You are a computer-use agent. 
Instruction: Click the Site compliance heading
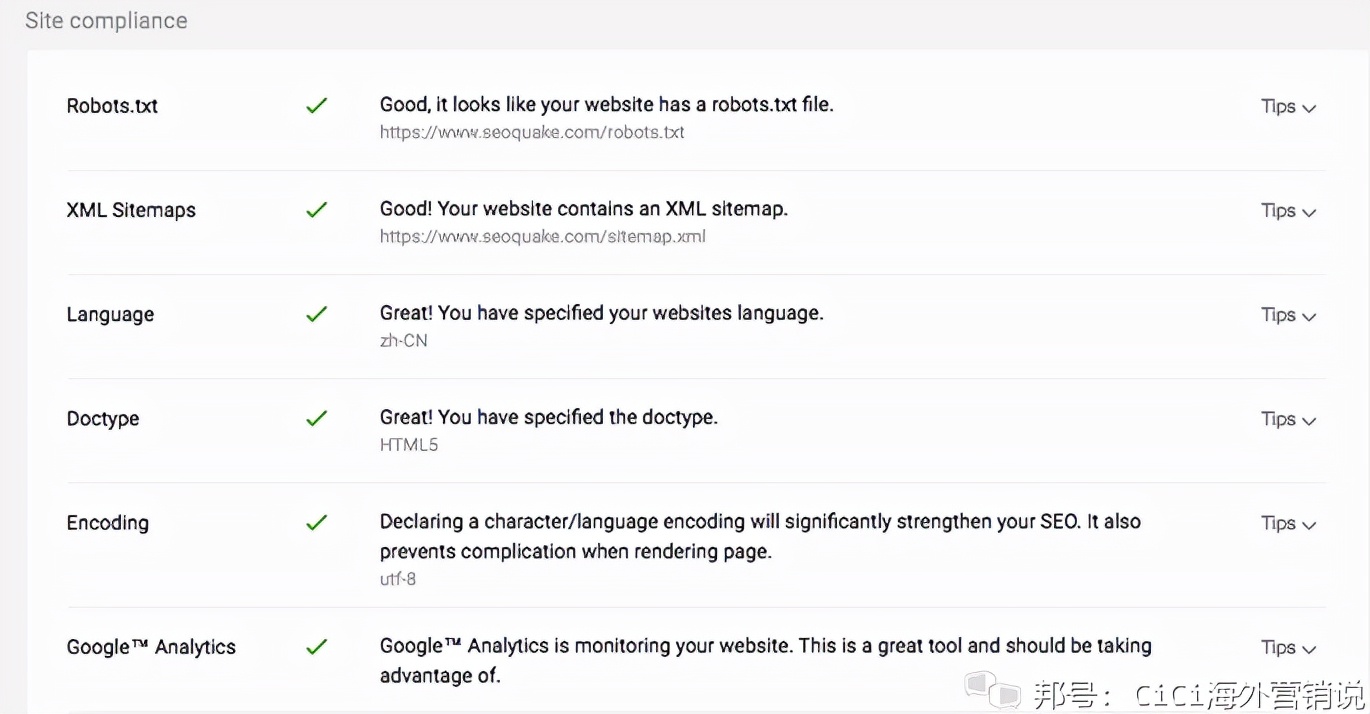(106, 21)
